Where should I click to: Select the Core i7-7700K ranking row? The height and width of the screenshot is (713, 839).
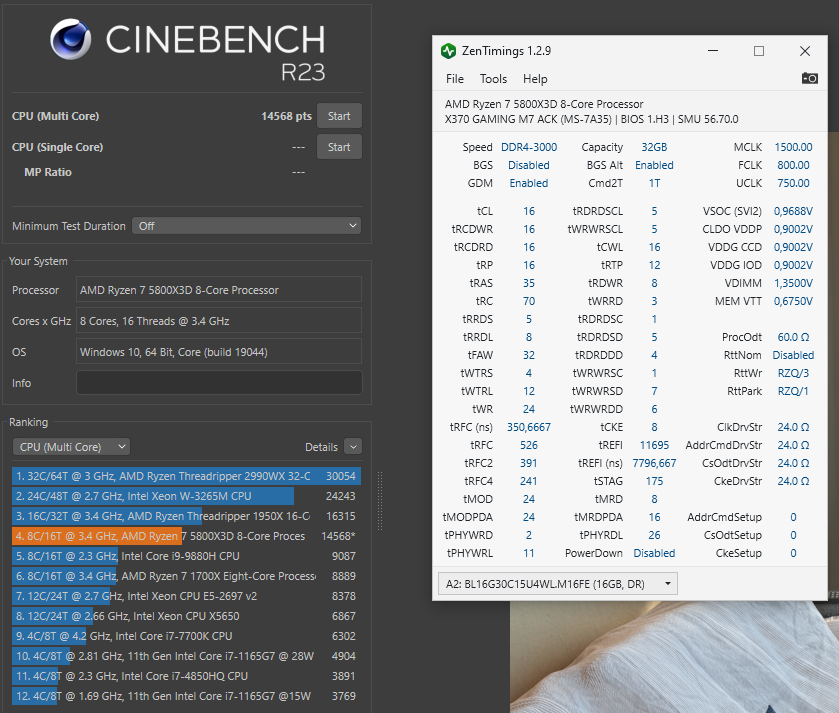click(186, 636)
